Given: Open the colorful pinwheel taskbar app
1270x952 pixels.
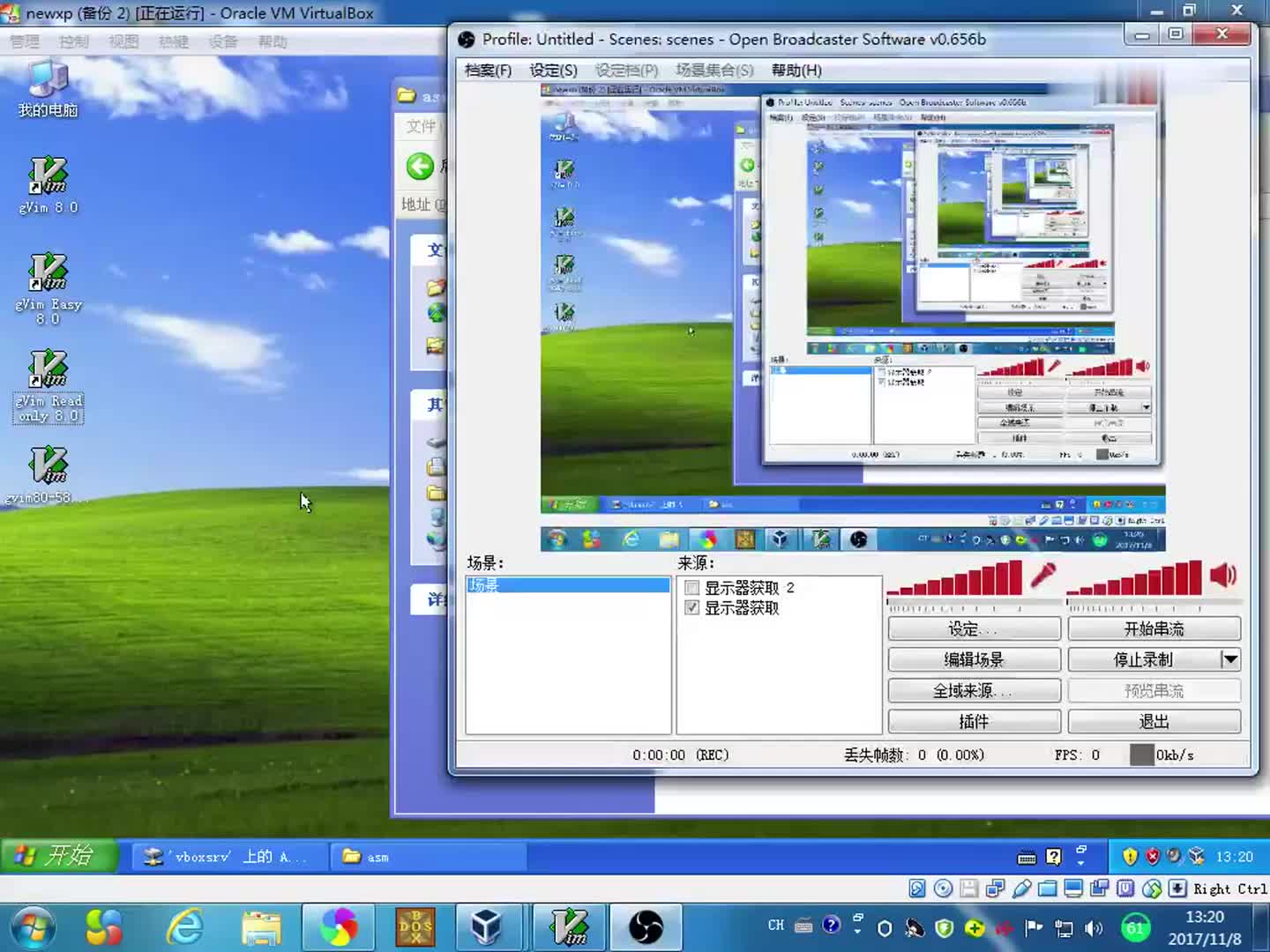Looking at the screenshot, I should click(x=338, y=927).
